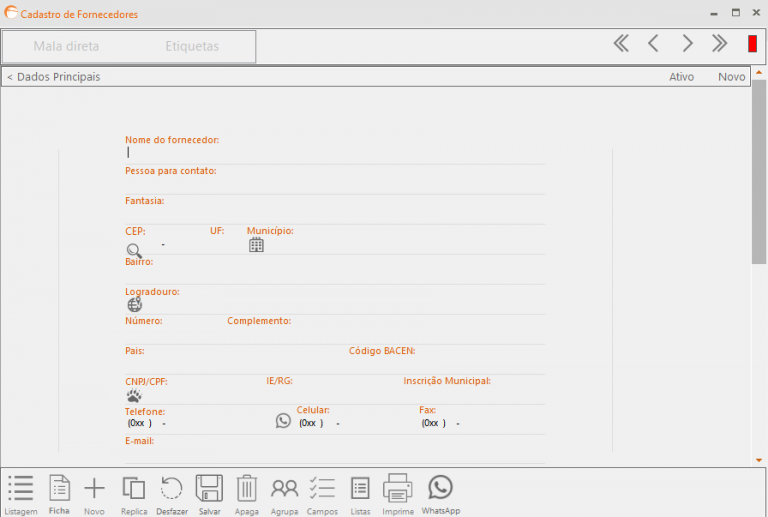
Task: Collapse the Dados Principais section
Action: pyautogui.click(x=53, y=77)
